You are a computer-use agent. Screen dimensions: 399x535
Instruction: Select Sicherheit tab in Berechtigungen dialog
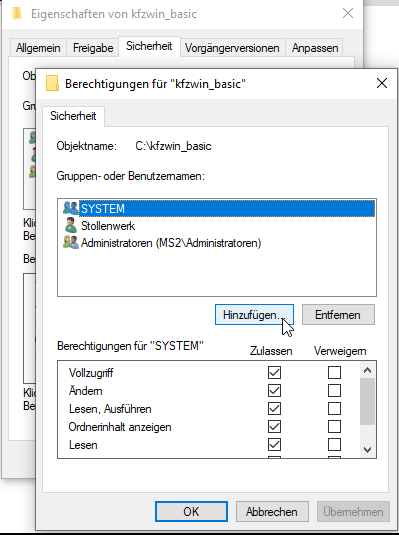(x=73, y=116)
